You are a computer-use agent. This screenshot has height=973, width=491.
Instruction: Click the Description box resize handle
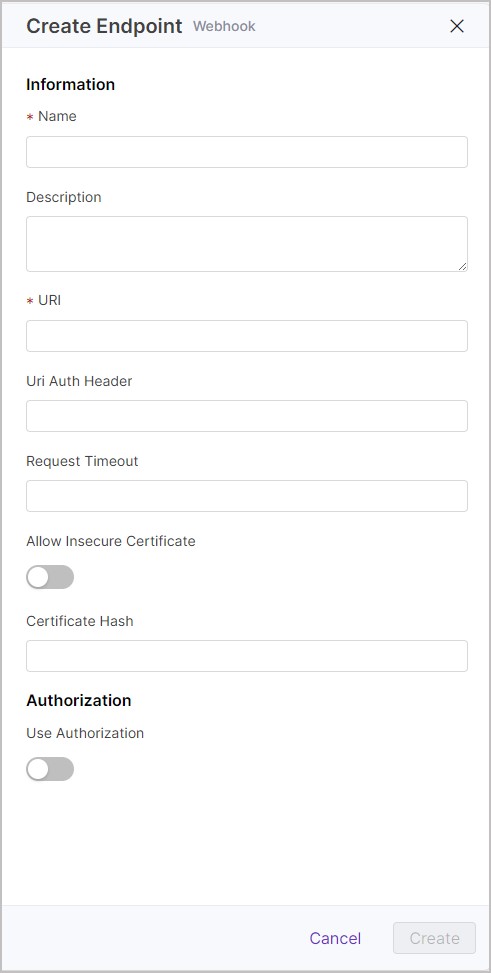click(x=462, y=266)
